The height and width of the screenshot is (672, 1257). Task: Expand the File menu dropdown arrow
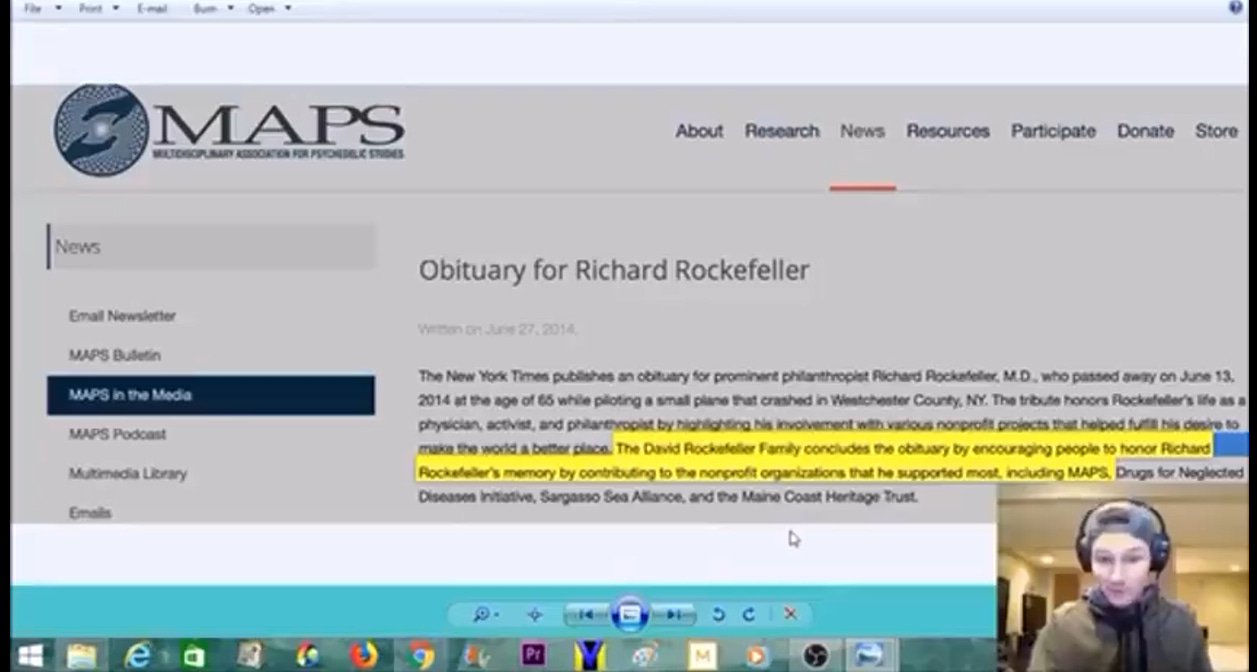click(58, 8)
